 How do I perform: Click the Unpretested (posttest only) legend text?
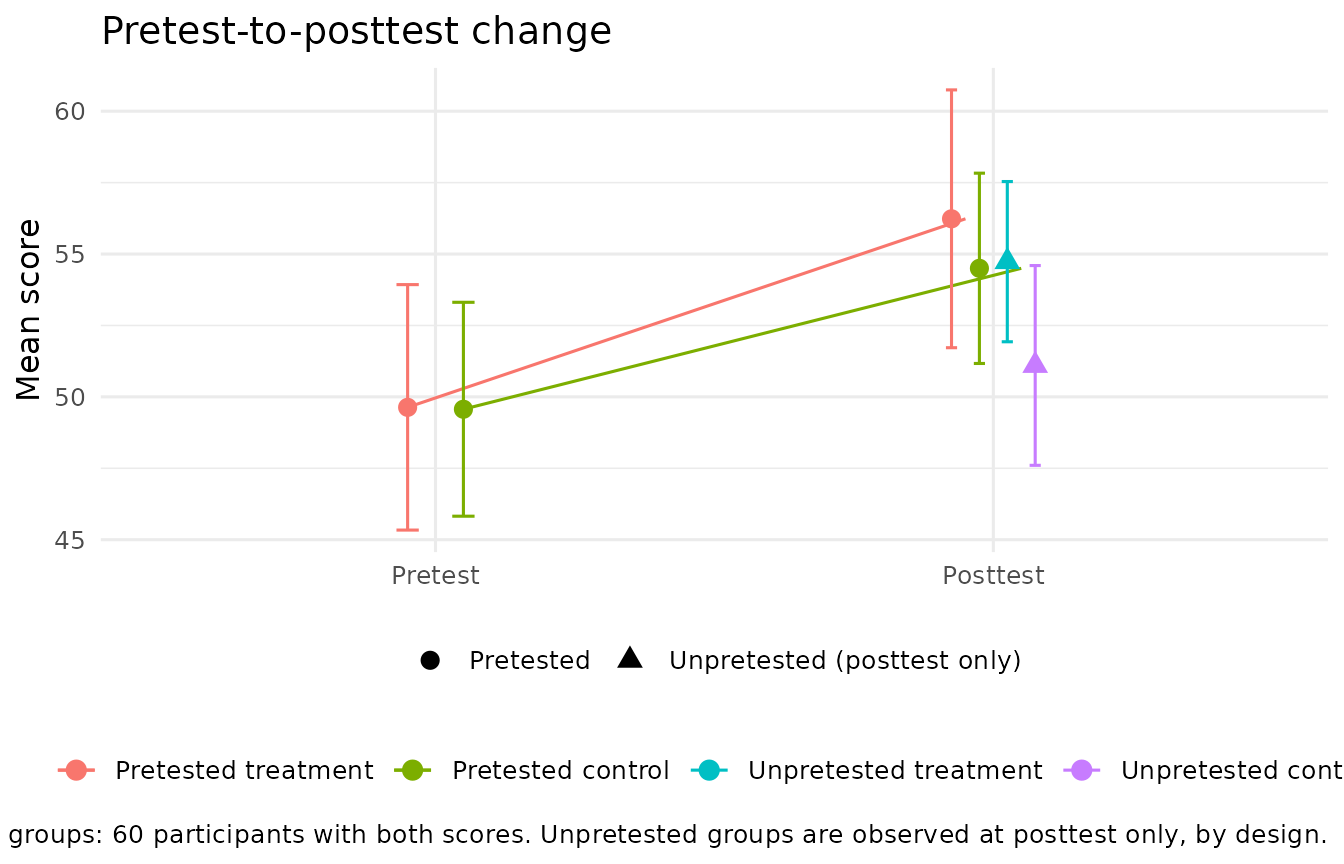click(x=845, y=661)
